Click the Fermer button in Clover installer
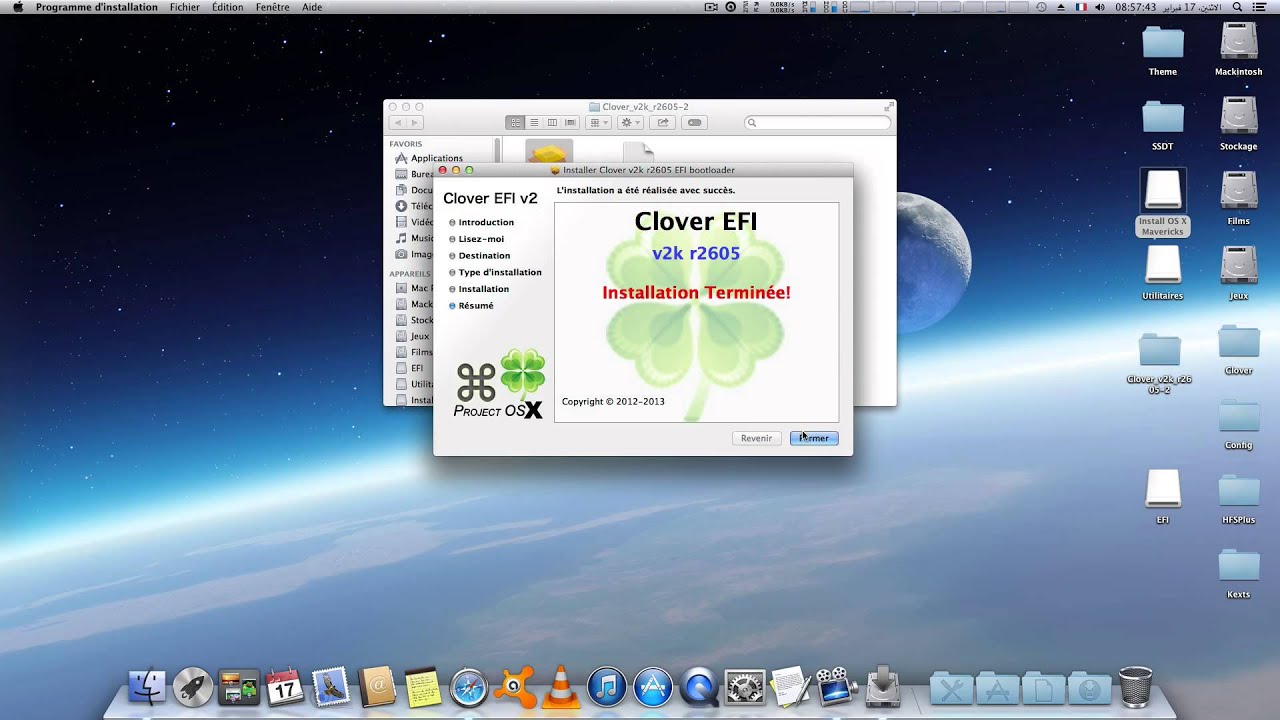The image size is (1280, 720). coord(814,438)
